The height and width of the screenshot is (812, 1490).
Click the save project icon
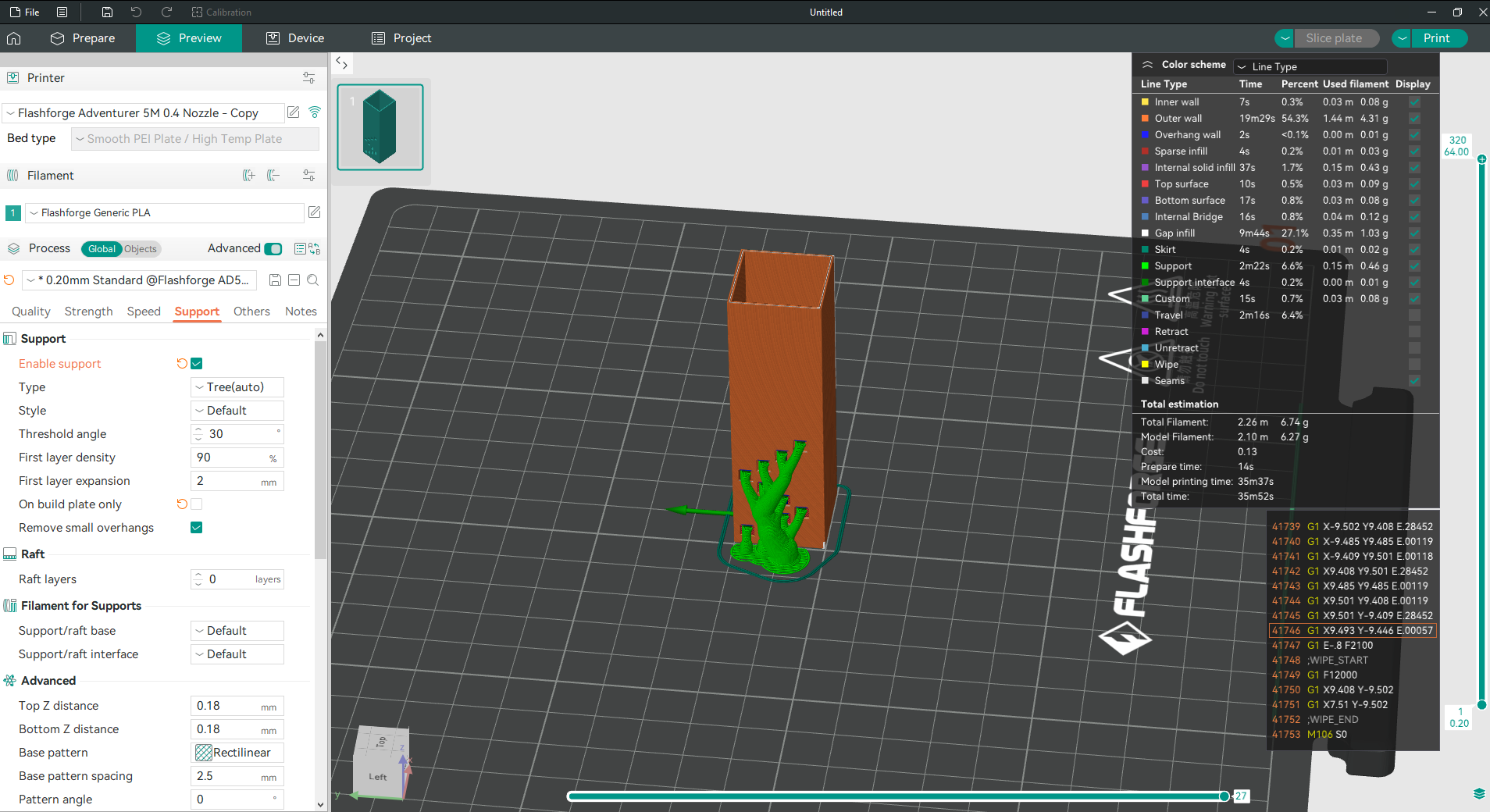[x=108, y=12]
